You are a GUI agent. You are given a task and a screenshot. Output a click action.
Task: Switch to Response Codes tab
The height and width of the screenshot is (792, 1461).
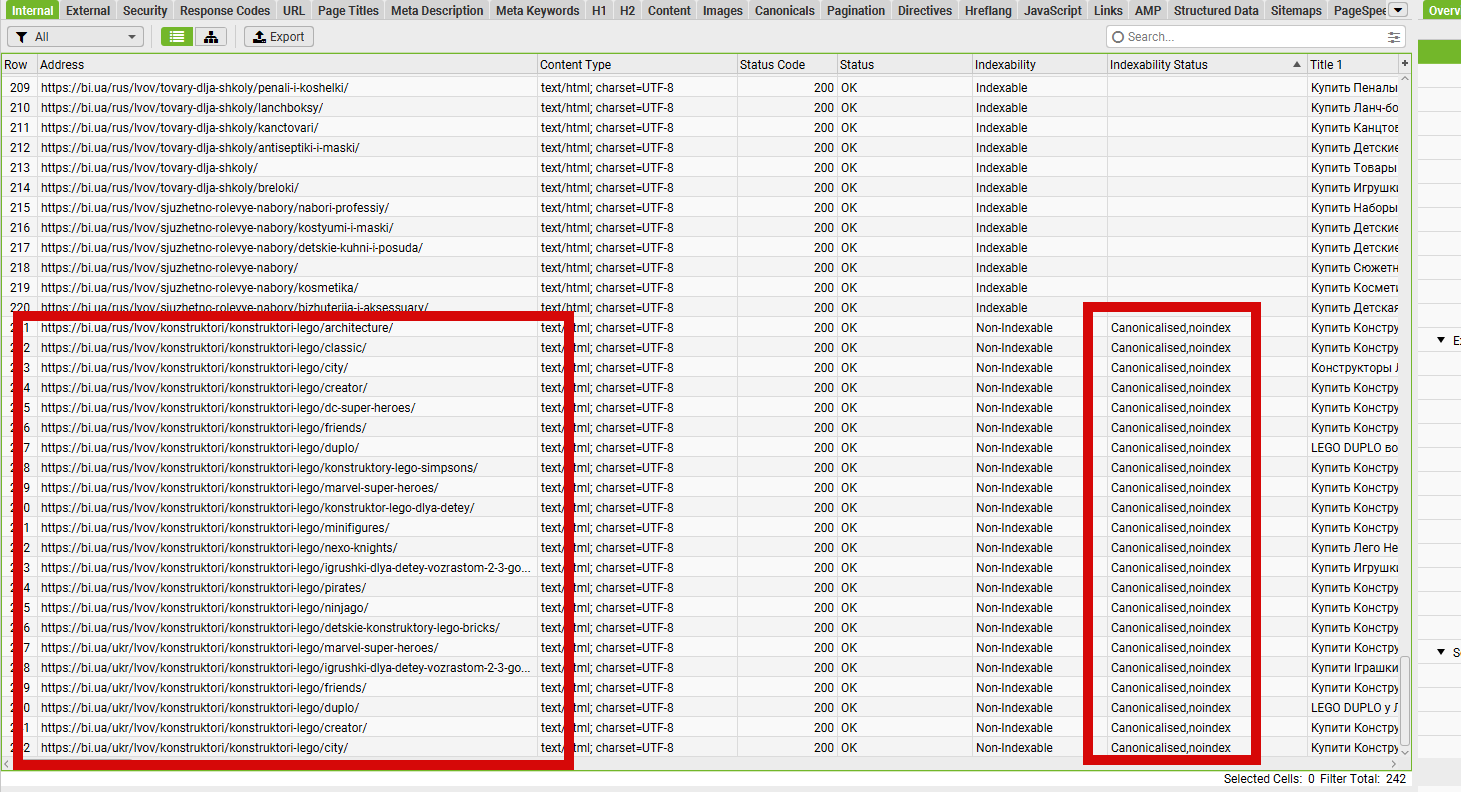225,11
